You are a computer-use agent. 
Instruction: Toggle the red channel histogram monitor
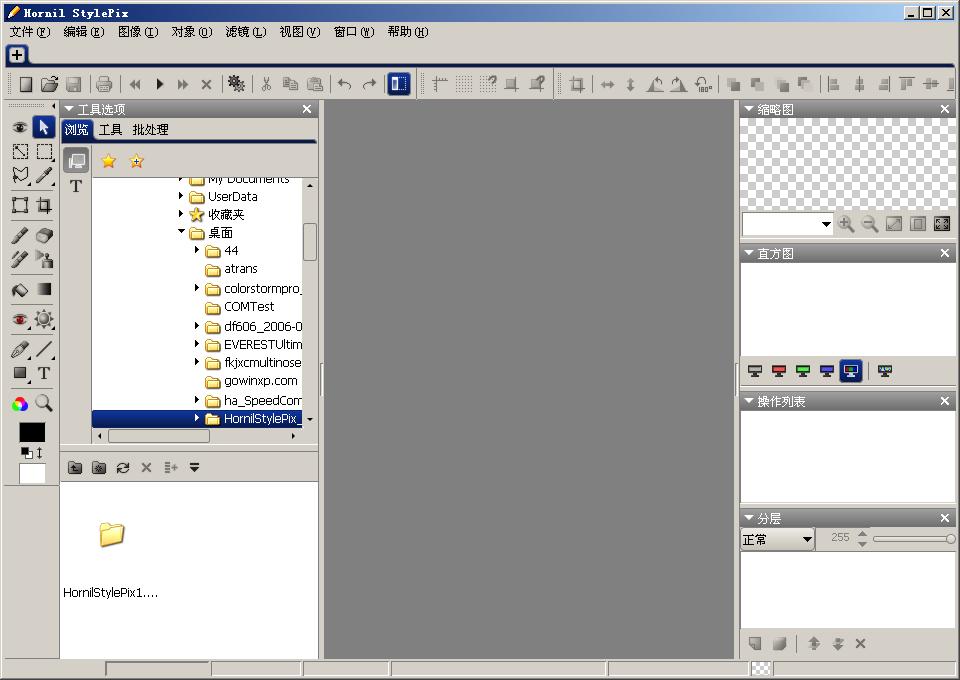tap(779, 370)
